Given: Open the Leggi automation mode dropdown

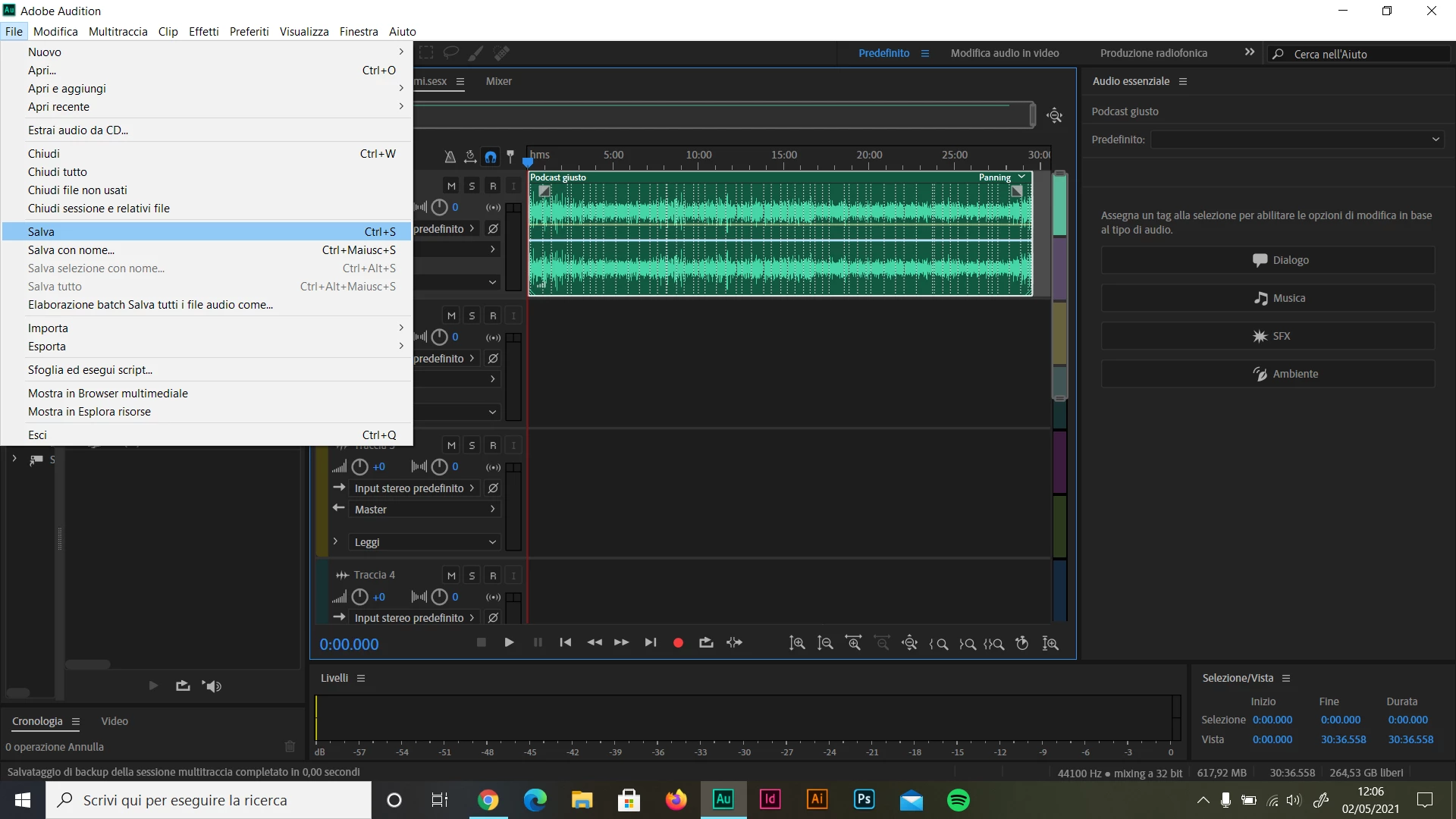Looking at the screenshot, I should click(425, 542).
